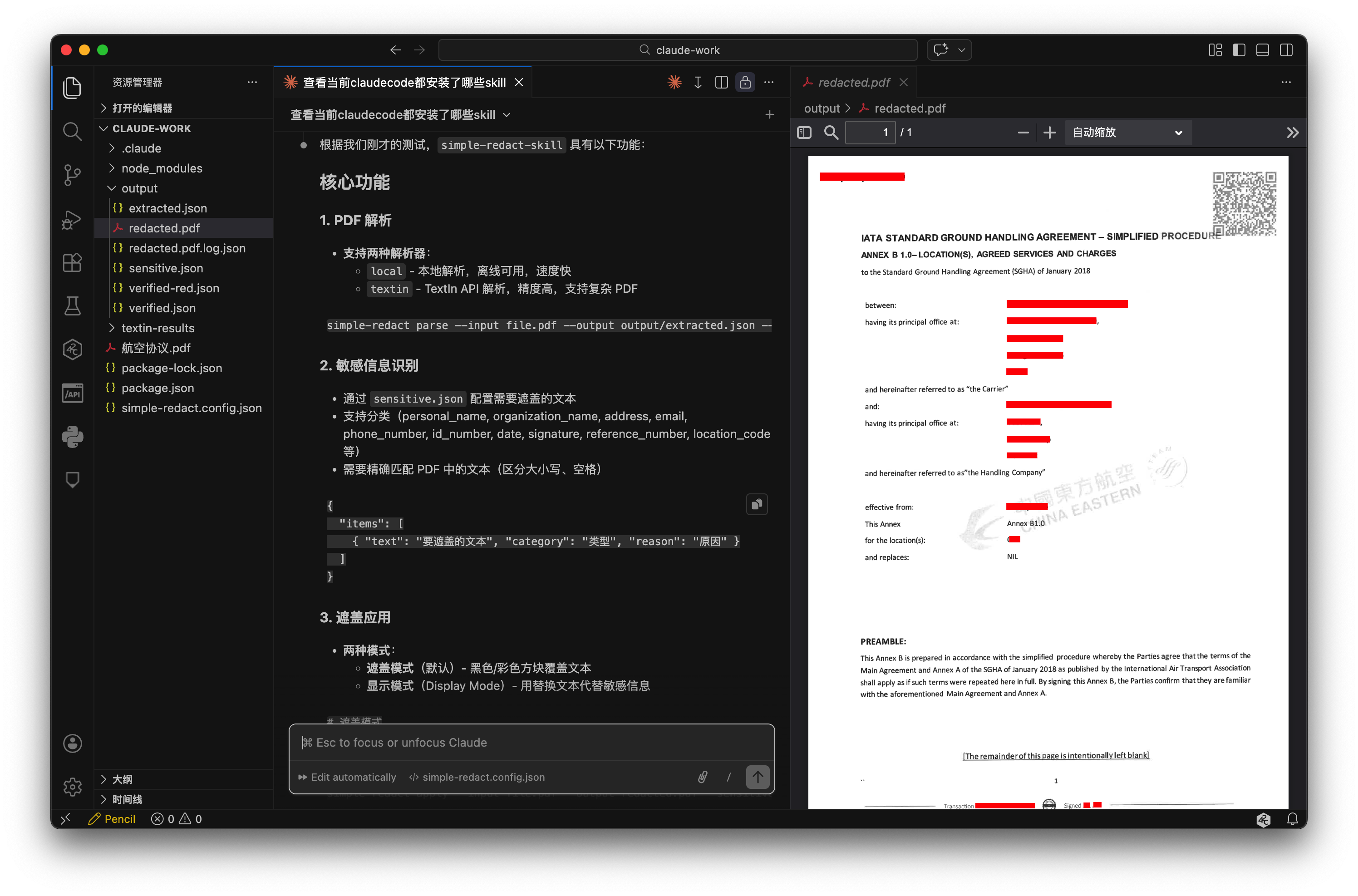Screen dimensions: 1358x896
Task: Collapse the output folder
Action: click(139, 188)
